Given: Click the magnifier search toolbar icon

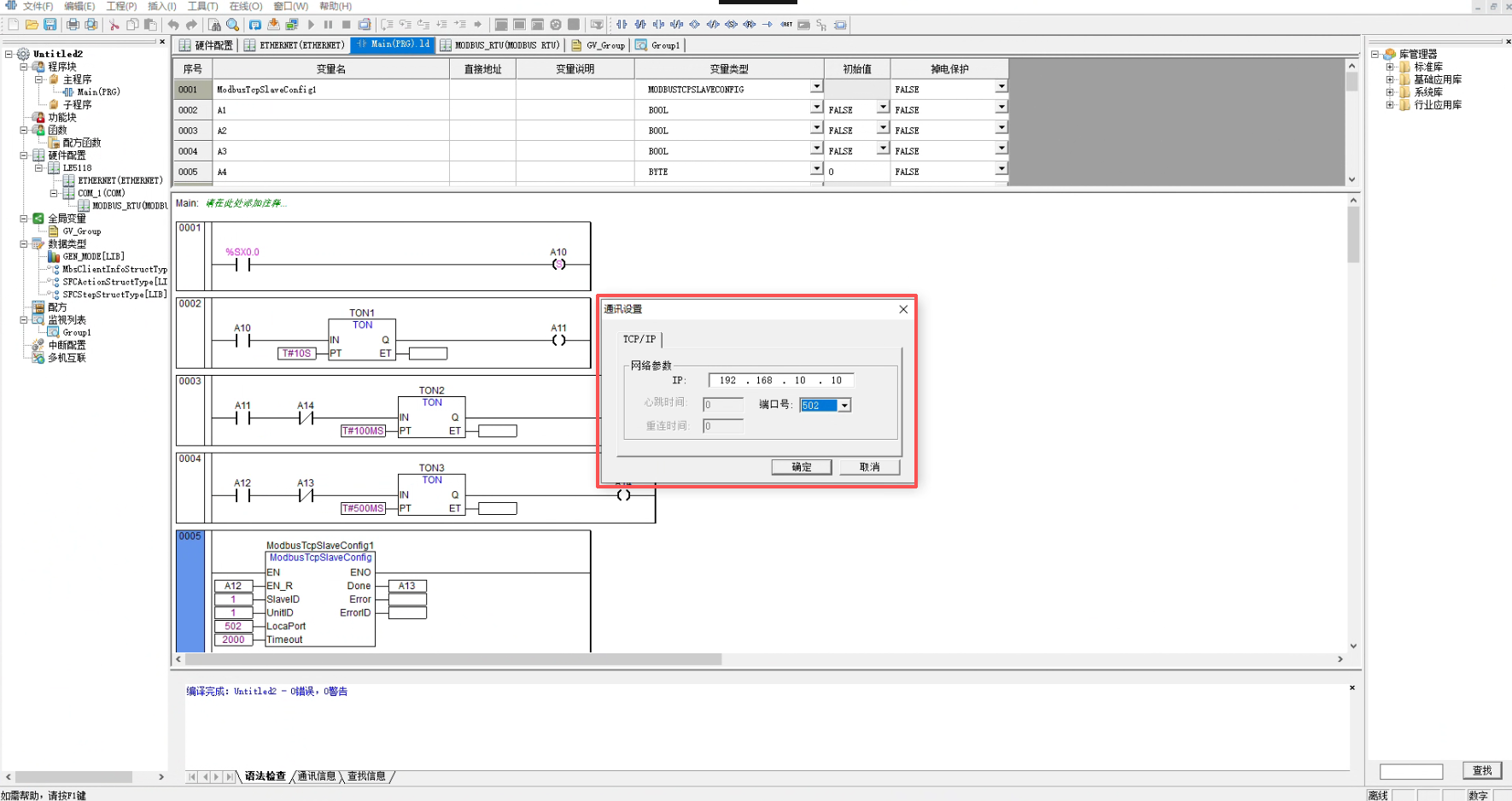Looking at the screenshot, I should click(x=232, y=25).
